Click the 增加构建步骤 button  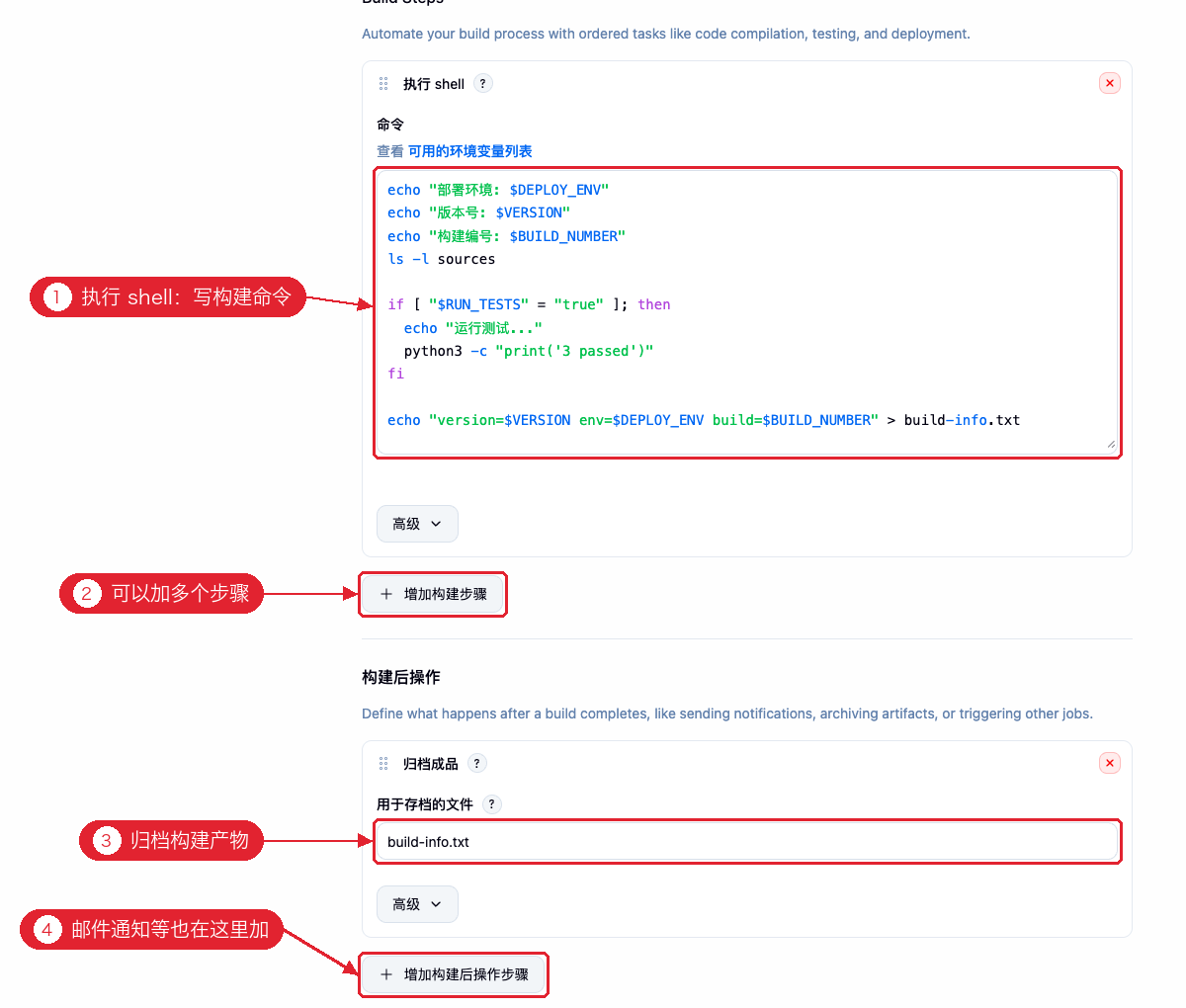click(x=433, y=595)
